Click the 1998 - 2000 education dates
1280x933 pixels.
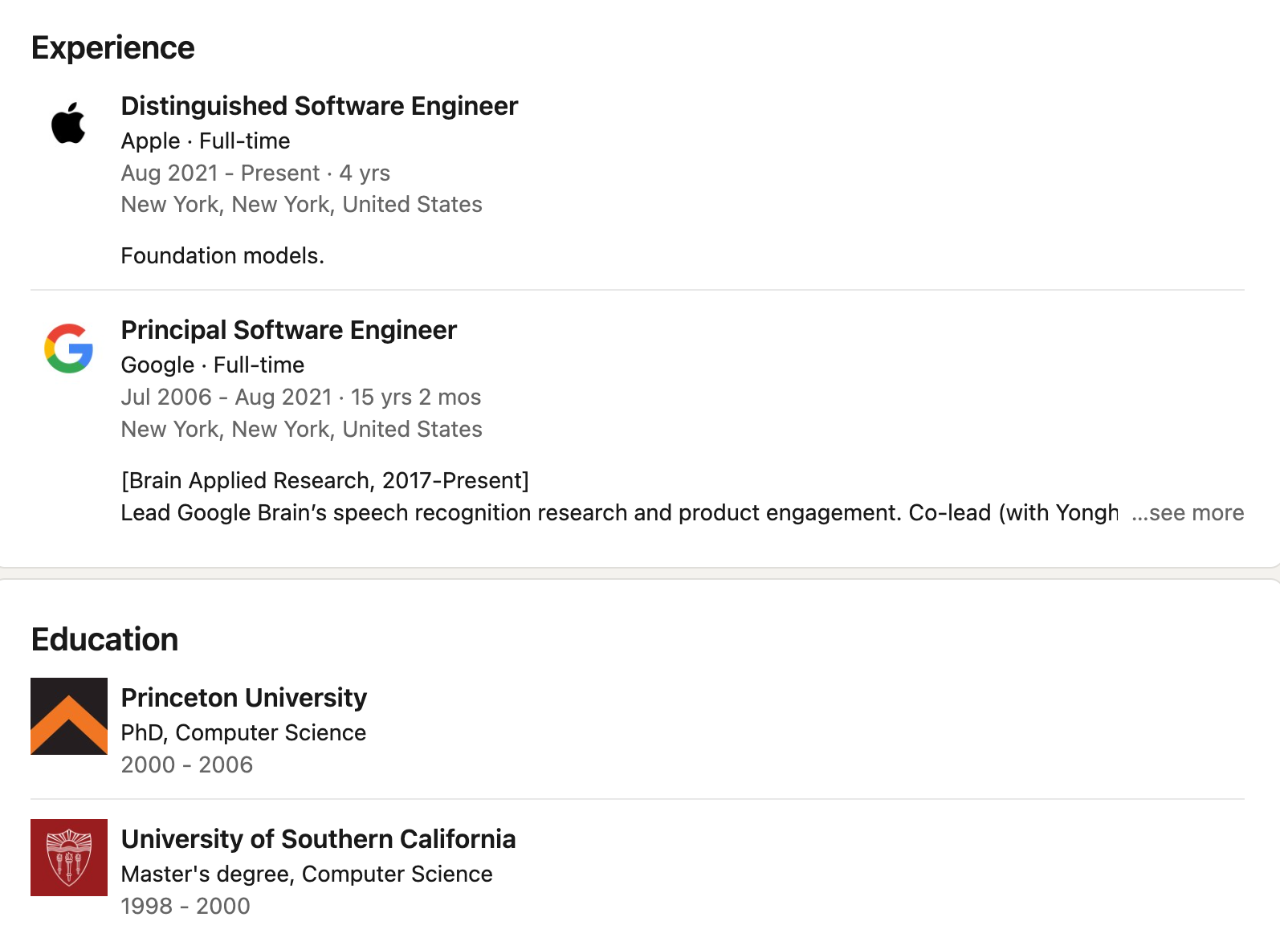185,906
